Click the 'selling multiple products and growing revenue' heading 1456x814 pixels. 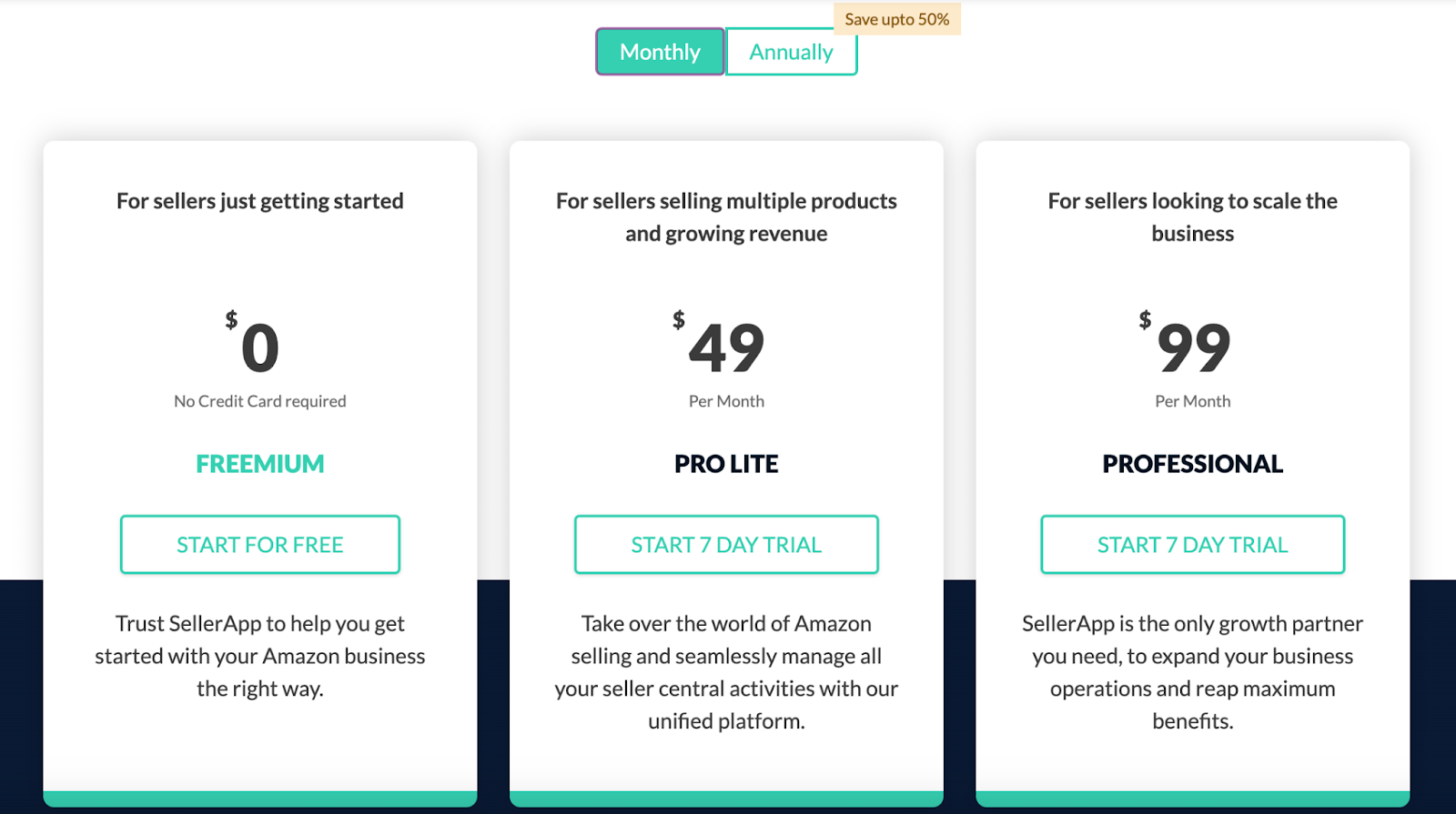pyautogui.click(x=726, y=217)
